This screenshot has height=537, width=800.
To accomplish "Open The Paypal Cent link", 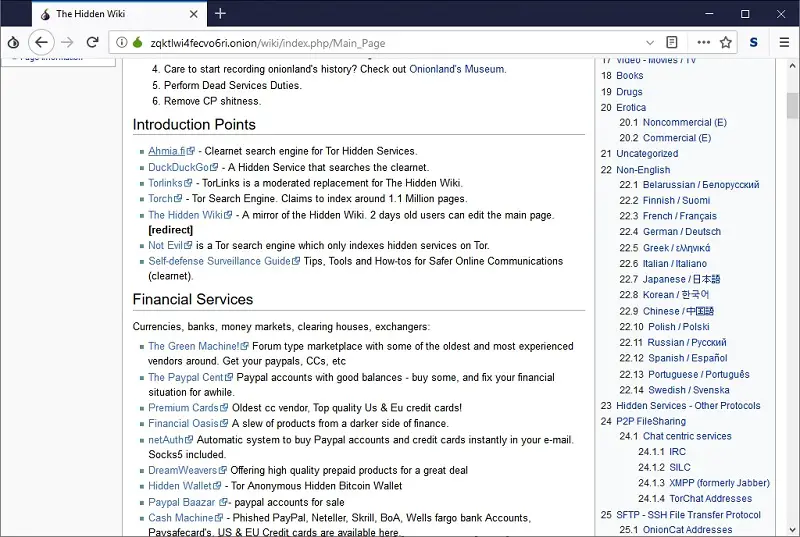I will [x=190, y=377].
